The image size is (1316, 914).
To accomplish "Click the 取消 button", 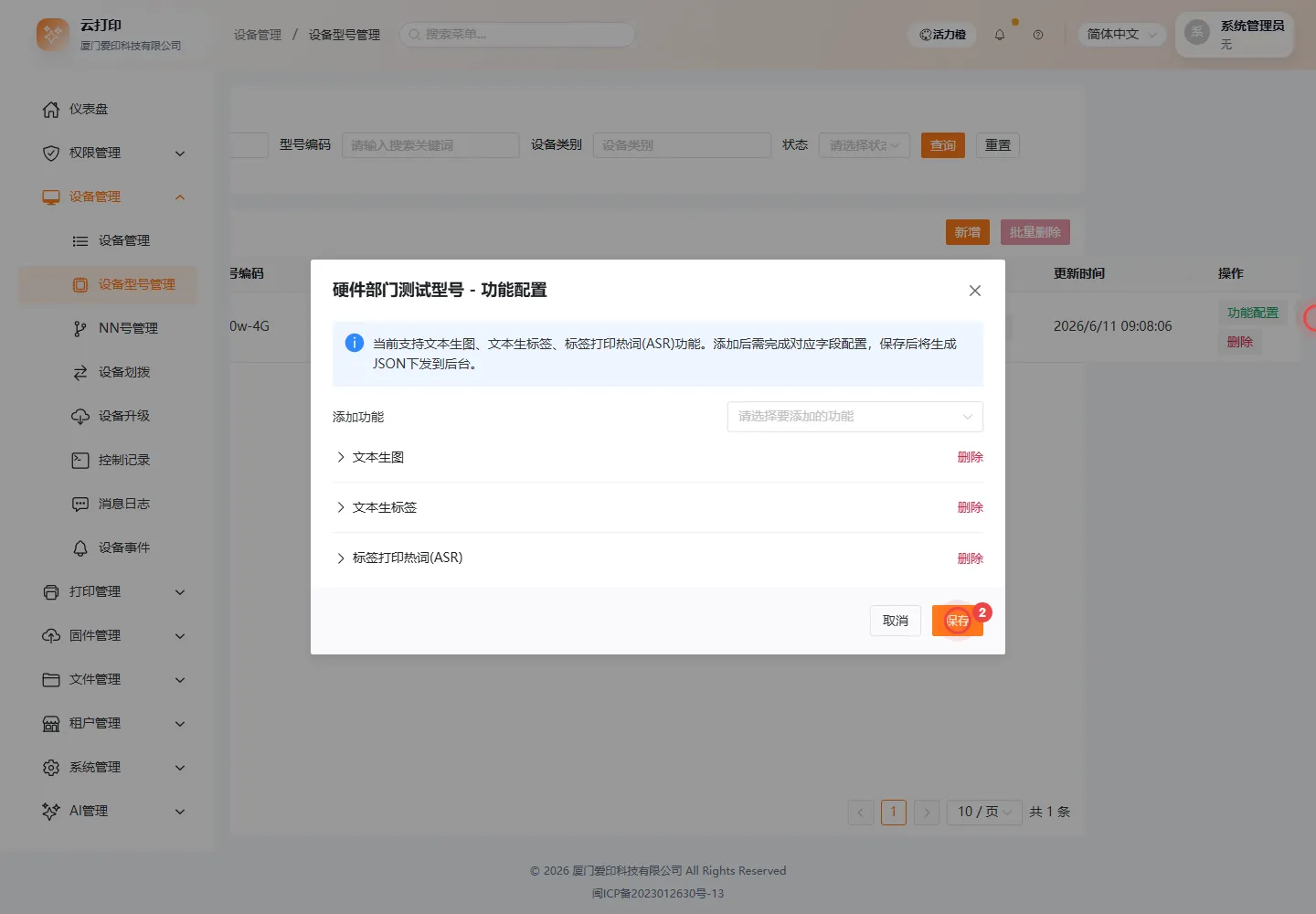I will coord(896,622).
